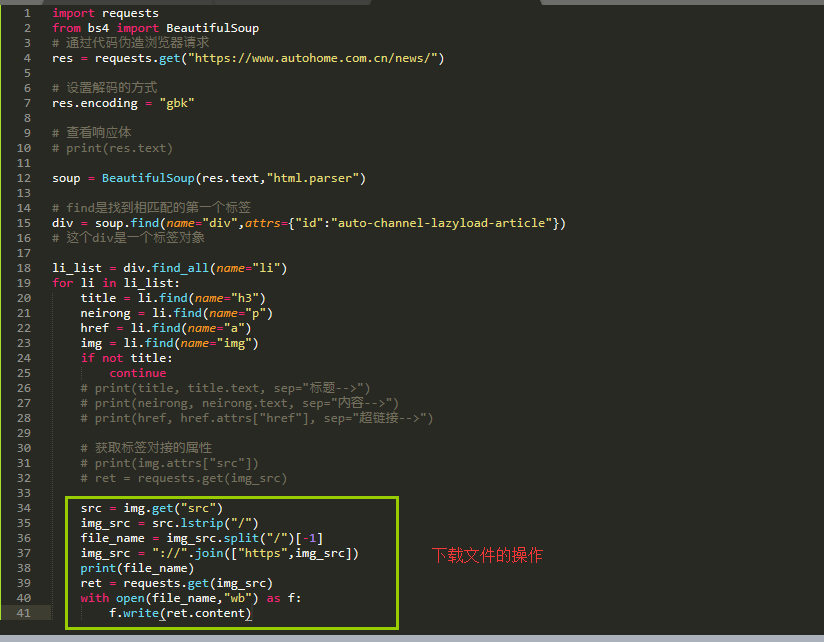Click 'find_all' in the li_list line
This screenshot has width=824, height=642.
[x=180, y=268]
